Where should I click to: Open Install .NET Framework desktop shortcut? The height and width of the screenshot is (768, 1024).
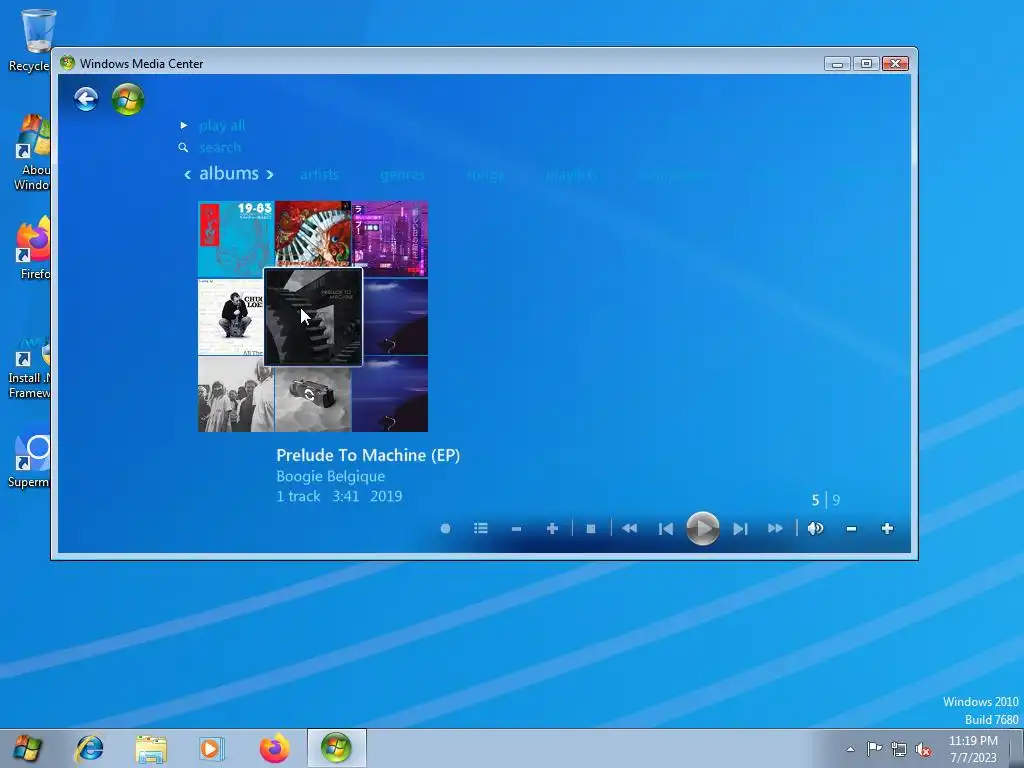29,367
